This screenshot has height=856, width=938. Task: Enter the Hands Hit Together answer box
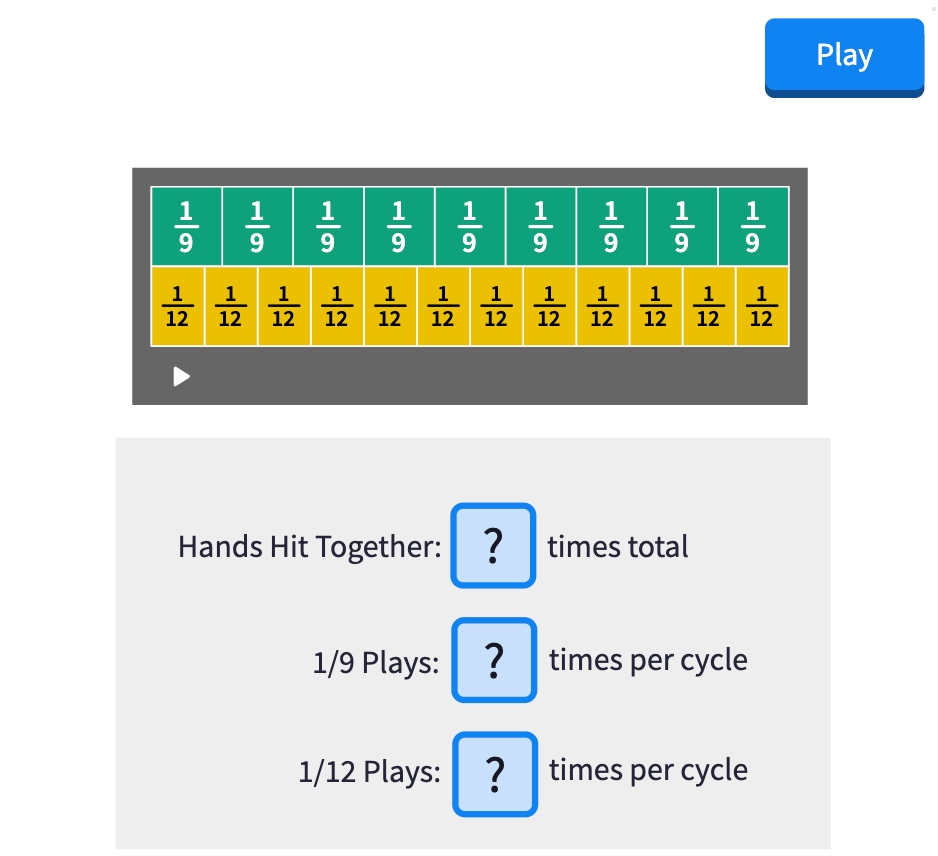coord(493,546)
